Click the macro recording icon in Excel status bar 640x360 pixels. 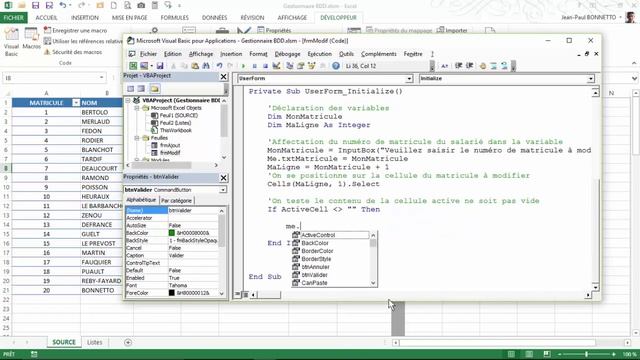[x=34, y=354]
